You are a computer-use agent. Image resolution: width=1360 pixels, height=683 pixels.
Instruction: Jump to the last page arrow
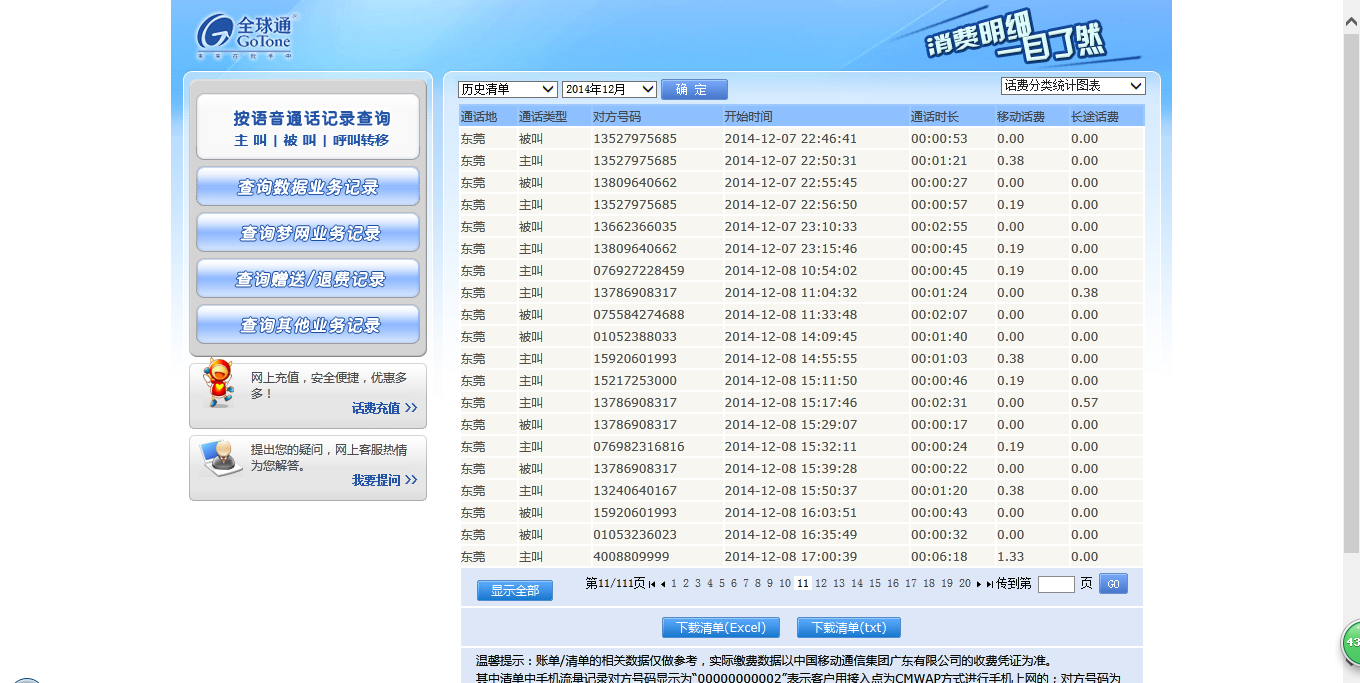(x=990, y=584)
